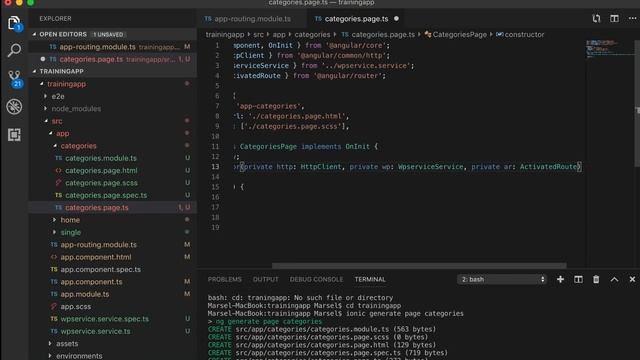Click constructor symbol in breadcrumb
640x360 pixels.
[x=520, y=35]
